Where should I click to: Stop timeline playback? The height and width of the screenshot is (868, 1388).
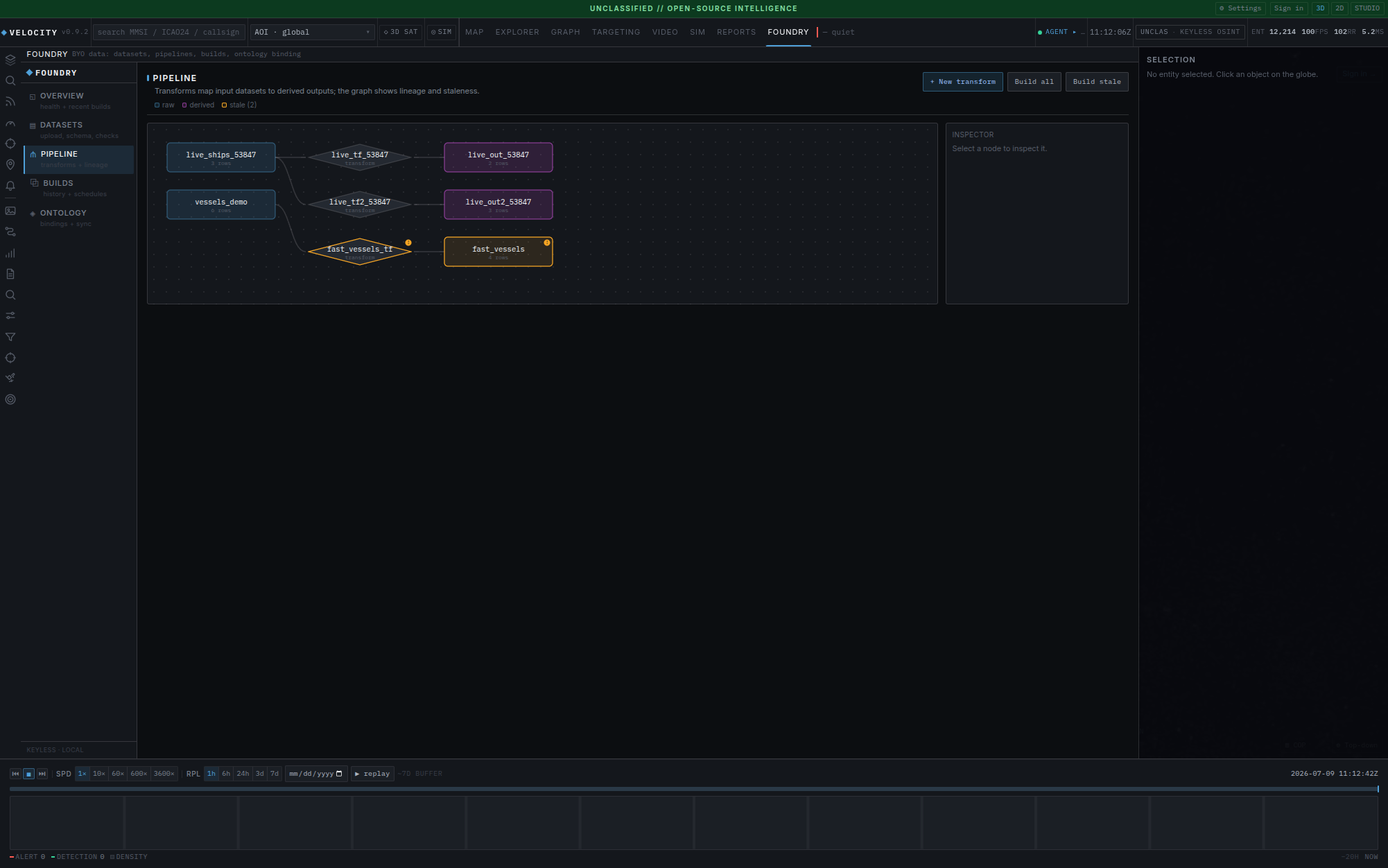28,774
